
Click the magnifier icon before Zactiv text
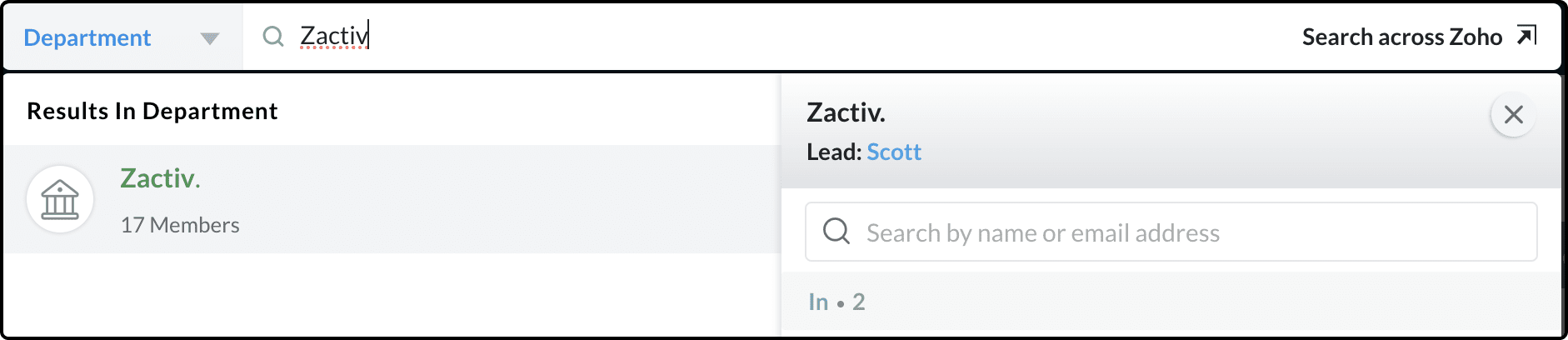pyautogui.click(x=273, y=36)
